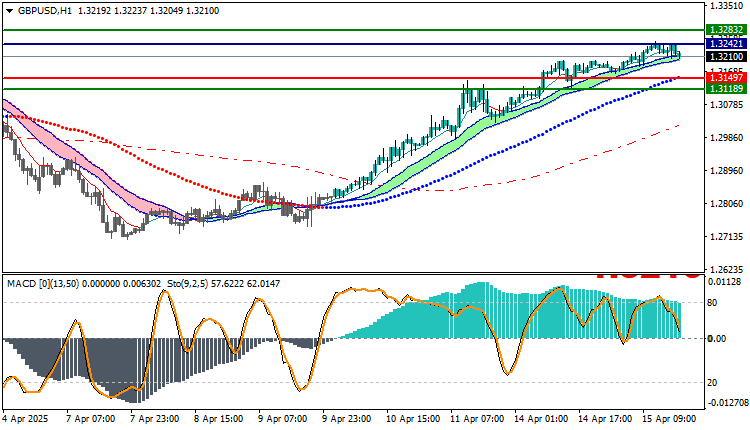Screen dimensions: 750x430
Task: Click the 9 Apr 23:00 time label
Action: click(347, 419)
